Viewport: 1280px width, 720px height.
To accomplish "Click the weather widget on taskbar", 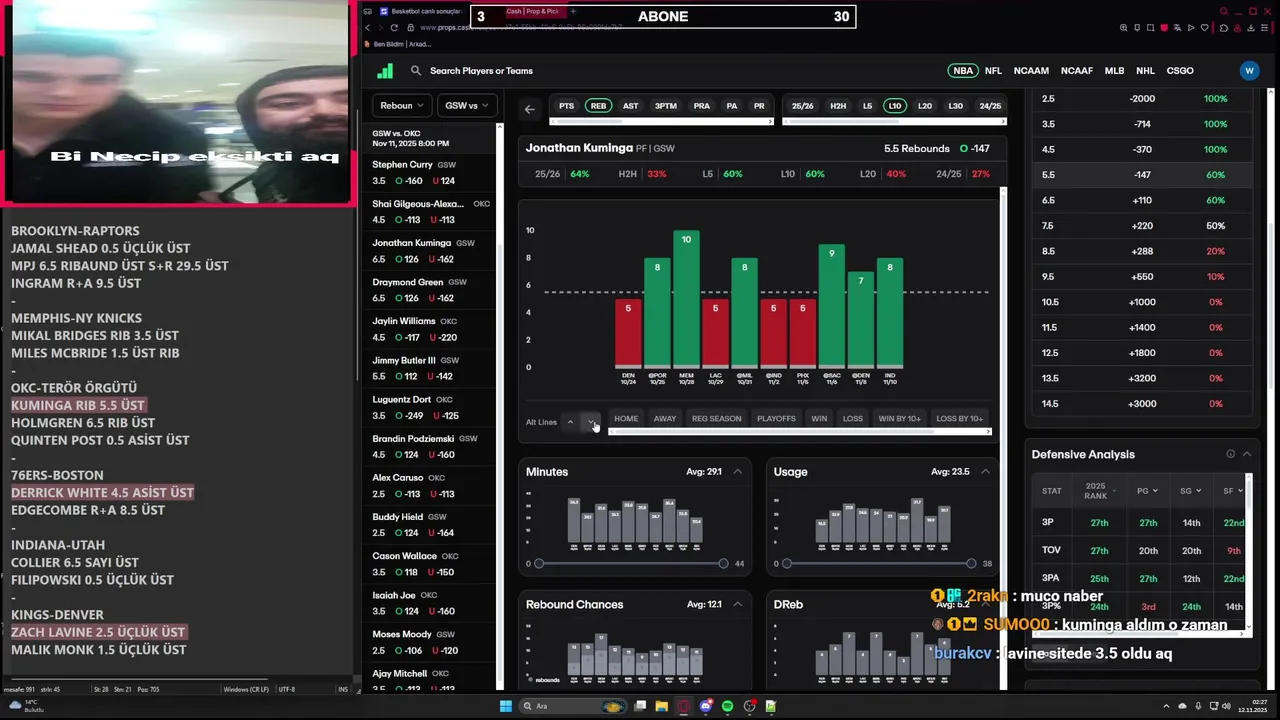I will (x=25, y=706).
